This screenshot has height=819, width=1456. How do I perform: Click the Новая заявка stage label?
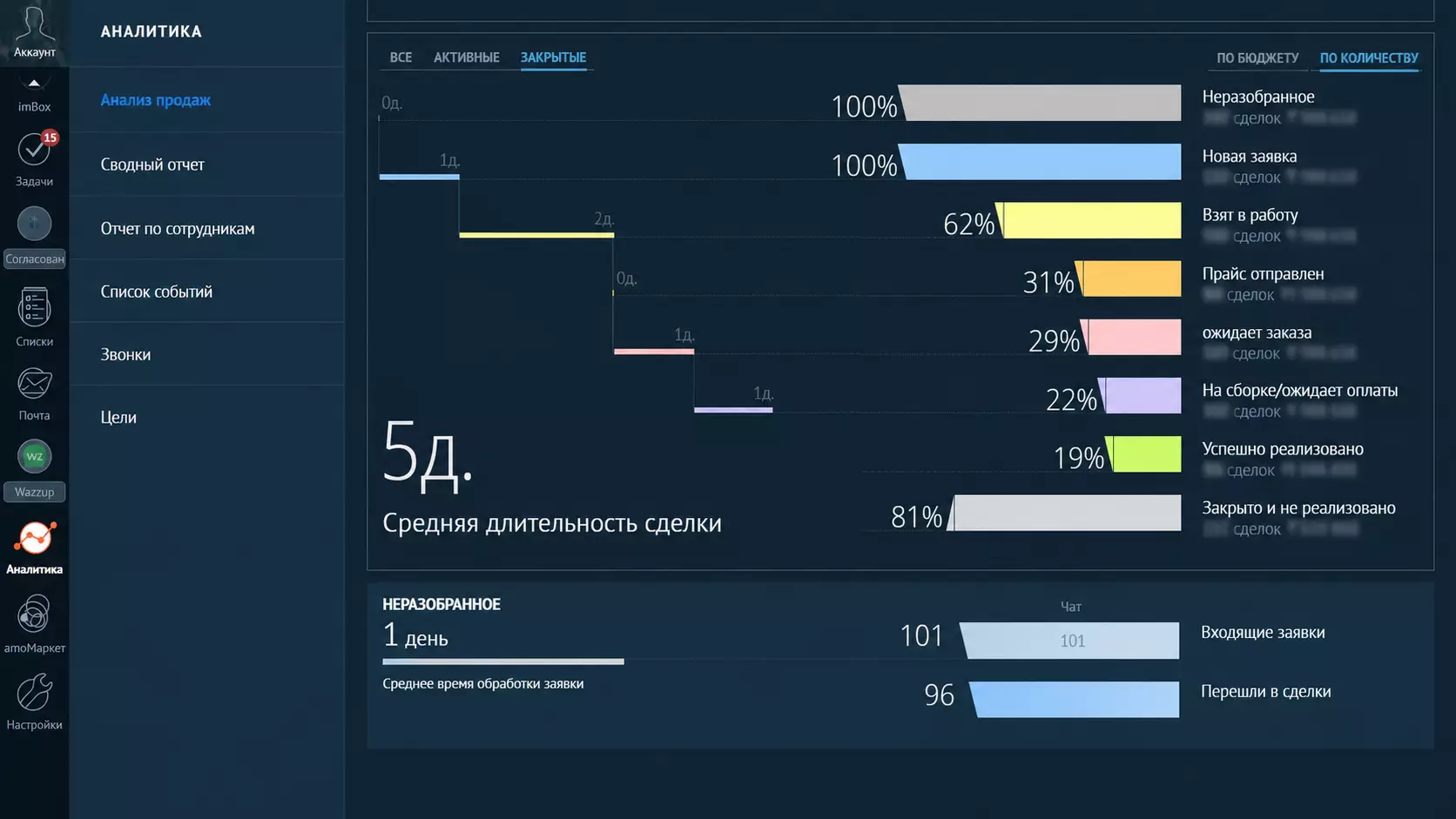1250,157
